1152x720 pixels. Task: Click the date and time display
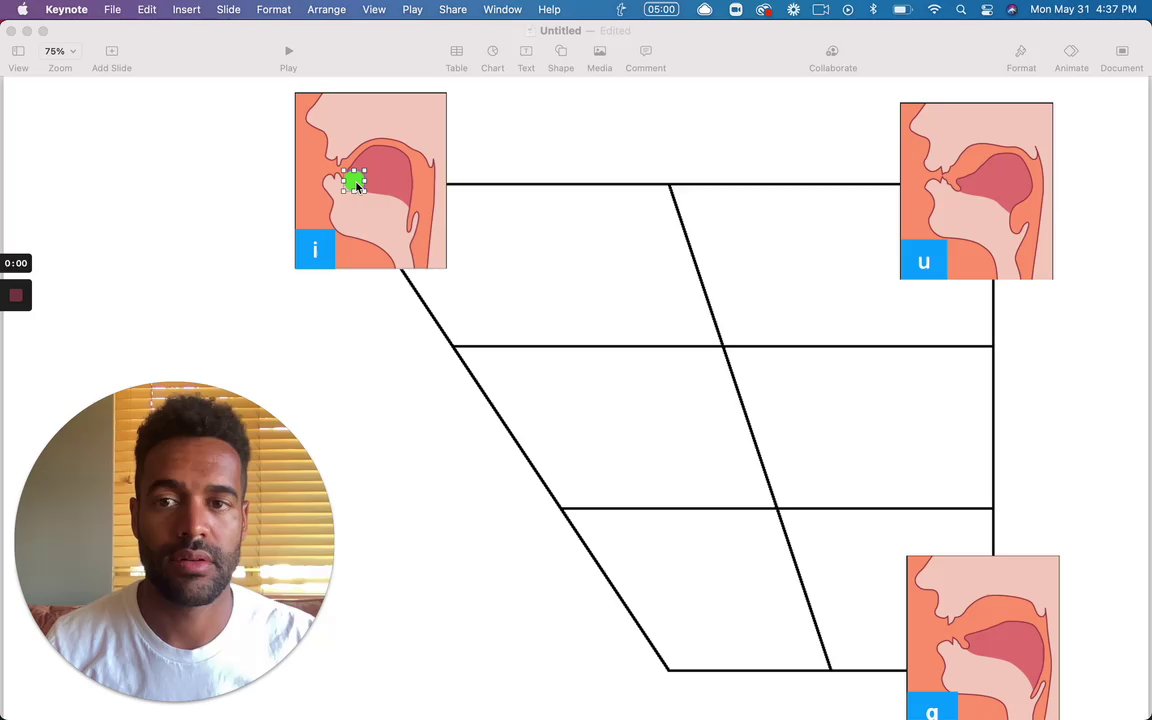(x=1084, y=10)
